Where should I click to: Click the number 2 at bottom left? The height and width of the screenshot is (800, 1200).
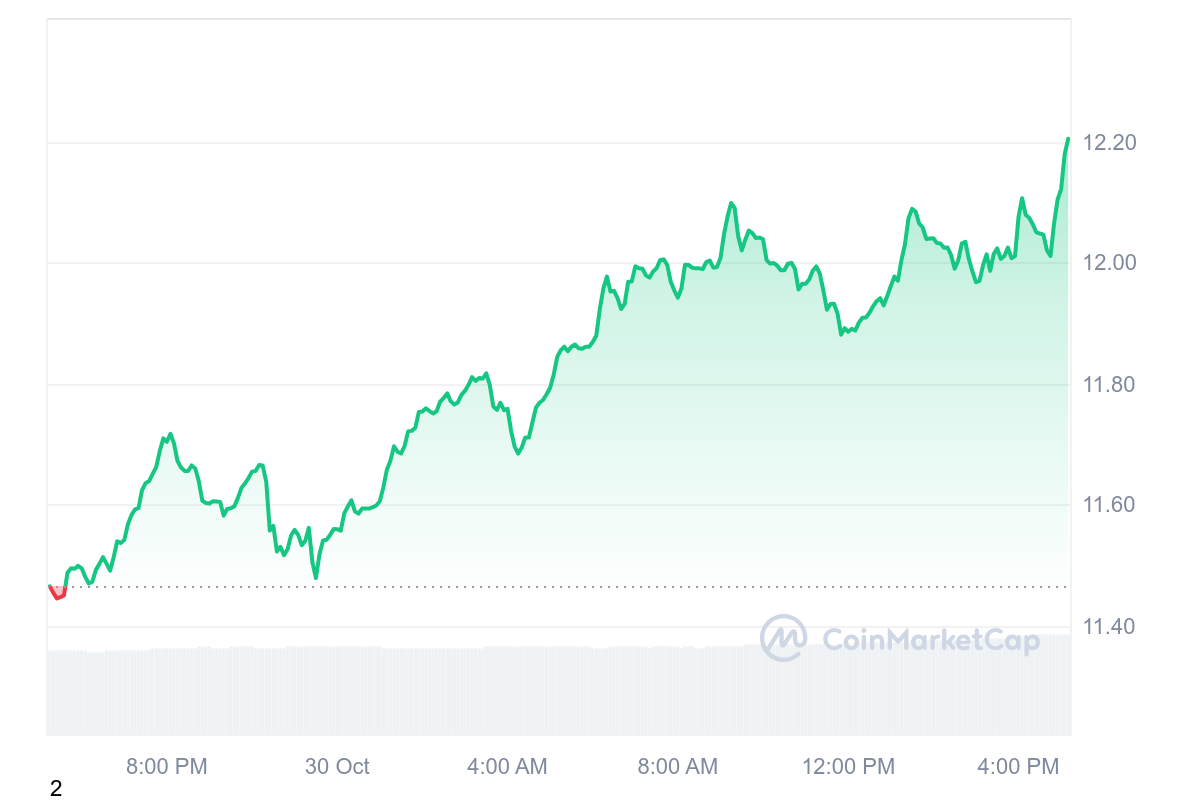coord(56,789)
